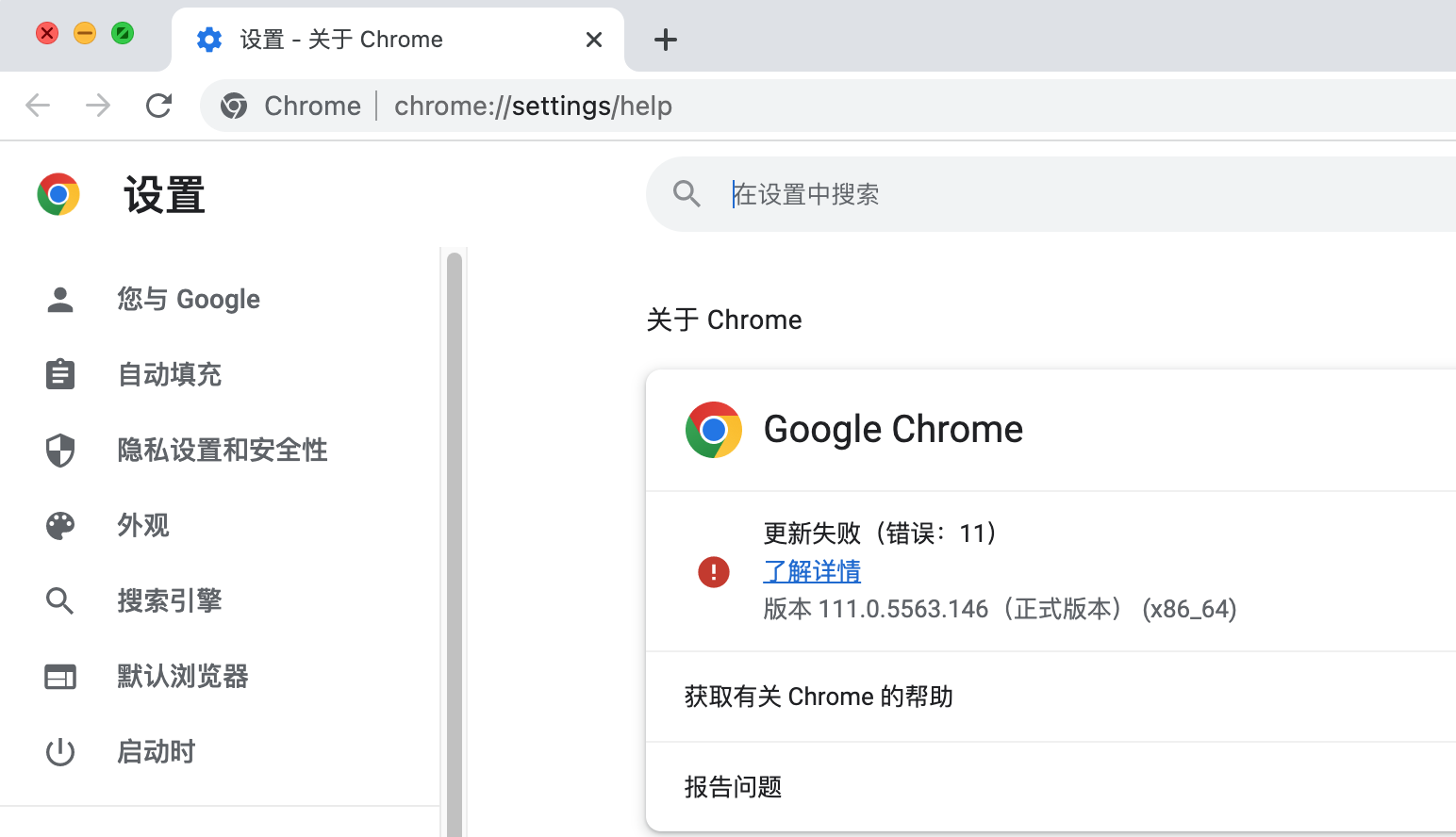1456x837 pixels.
Task: Open the 启动时 settings section
Action: click(221, 752)
